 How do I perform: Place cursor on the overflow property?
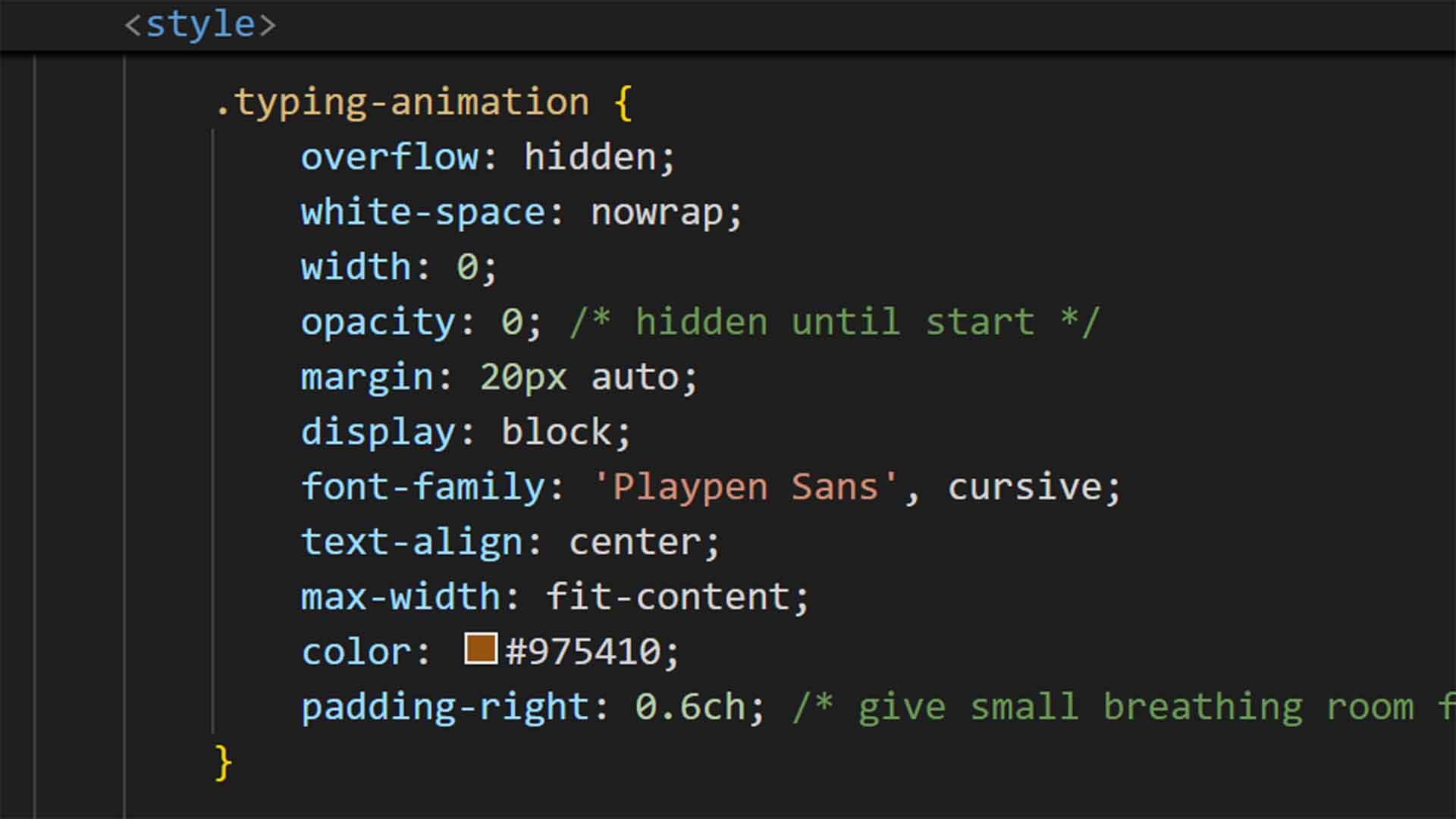click(390, 158)
